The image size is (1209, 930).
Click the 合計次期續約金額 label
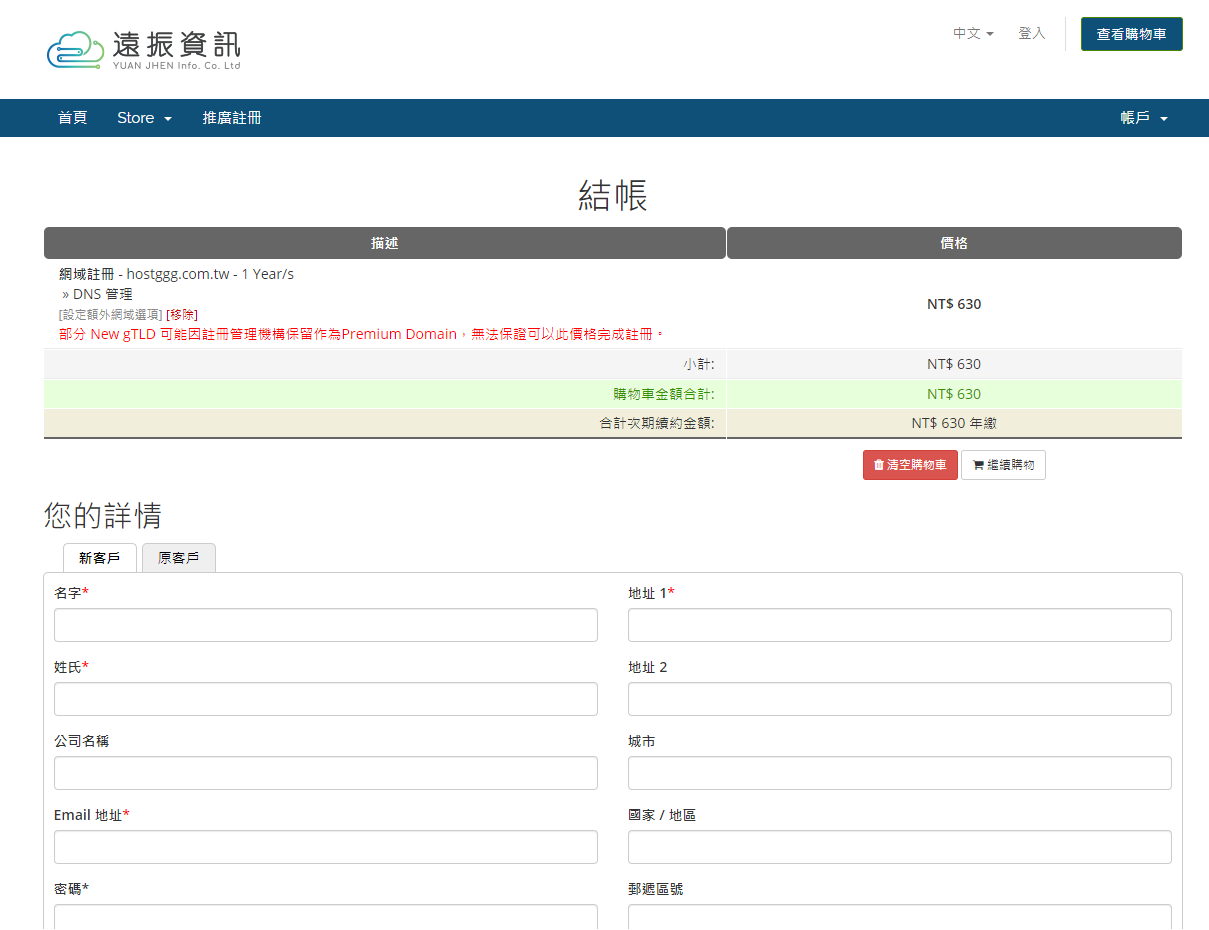click(x=657, y=423)
